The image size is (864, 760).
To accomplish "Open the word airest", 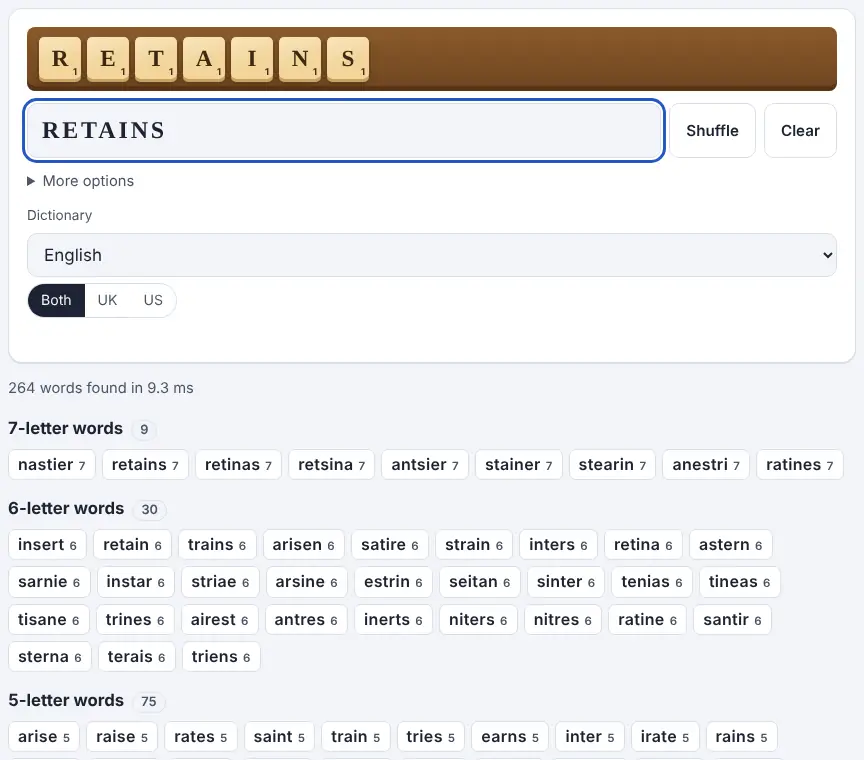I will tap(219, 619).
